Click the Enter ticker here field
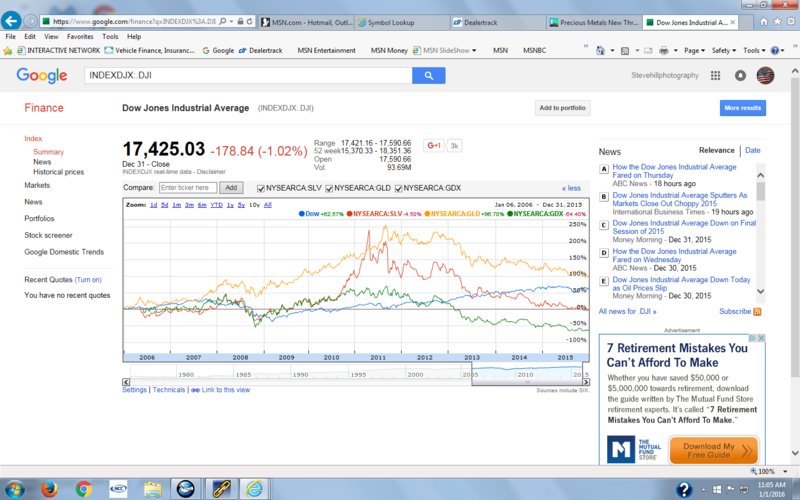The height and width of the screenshot is (500, 800). pos(188,188)
